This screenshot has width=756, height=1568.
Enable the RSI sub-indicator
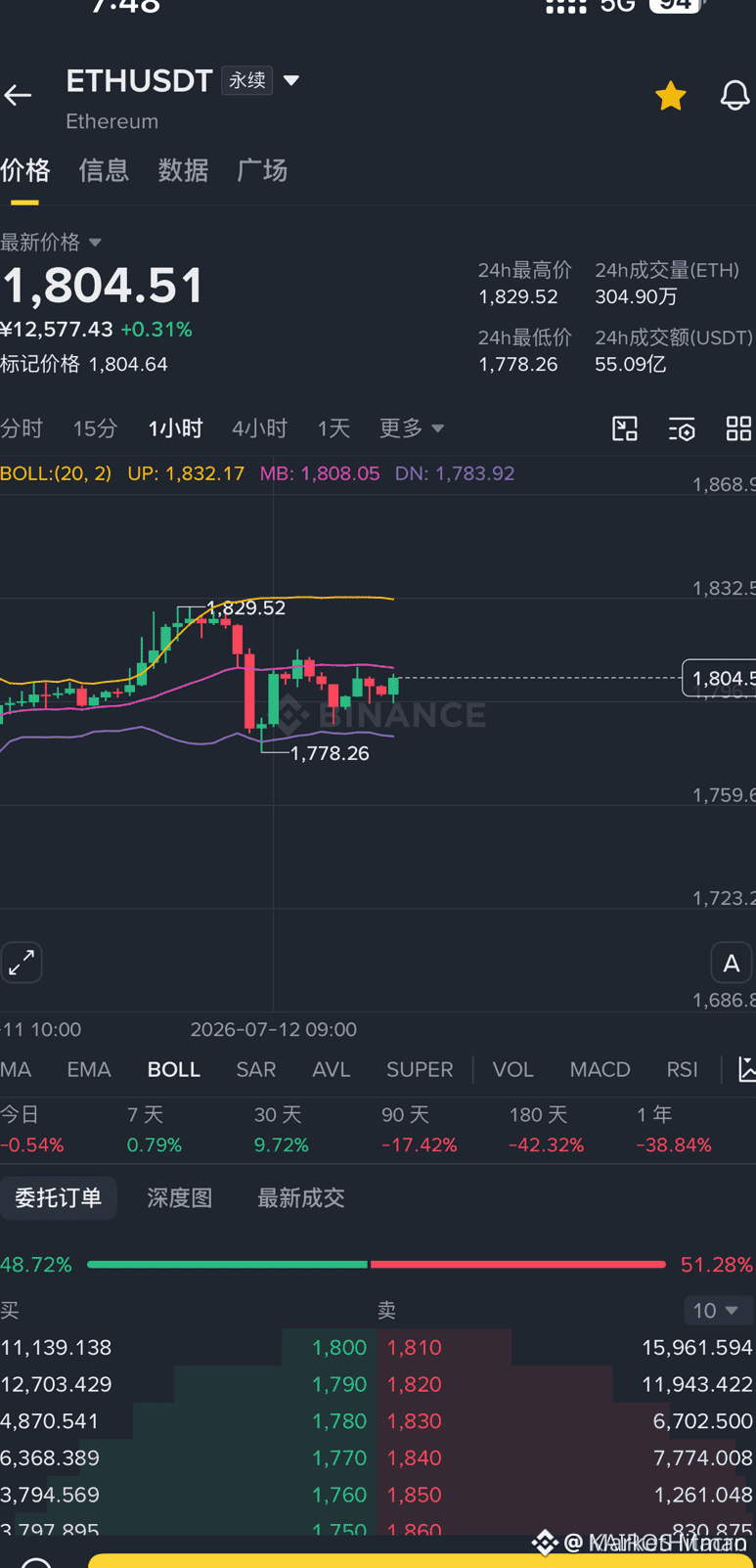[683, 1070]
